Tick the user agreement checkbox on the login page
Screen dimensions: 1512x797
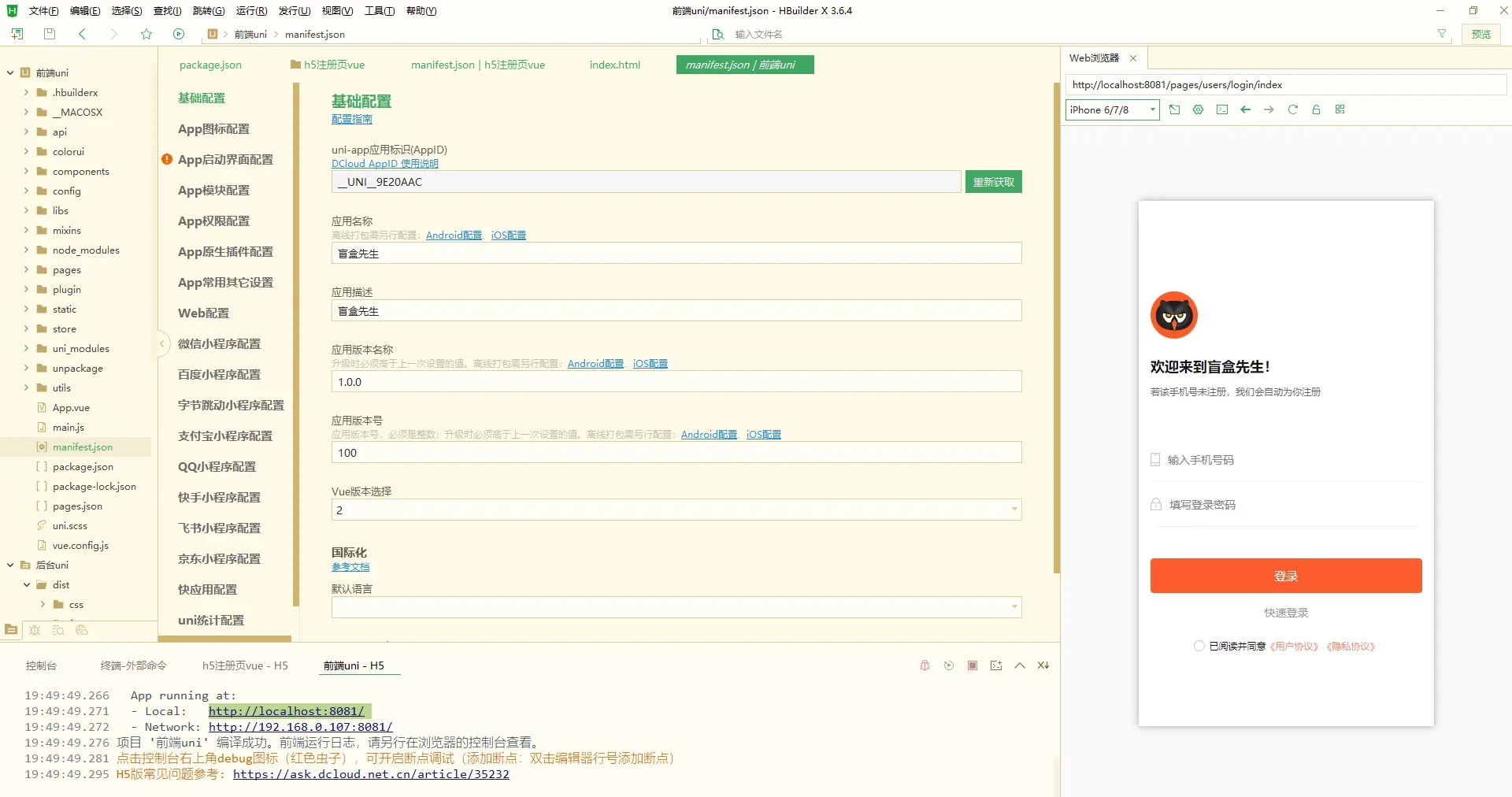click(1199, 646)
